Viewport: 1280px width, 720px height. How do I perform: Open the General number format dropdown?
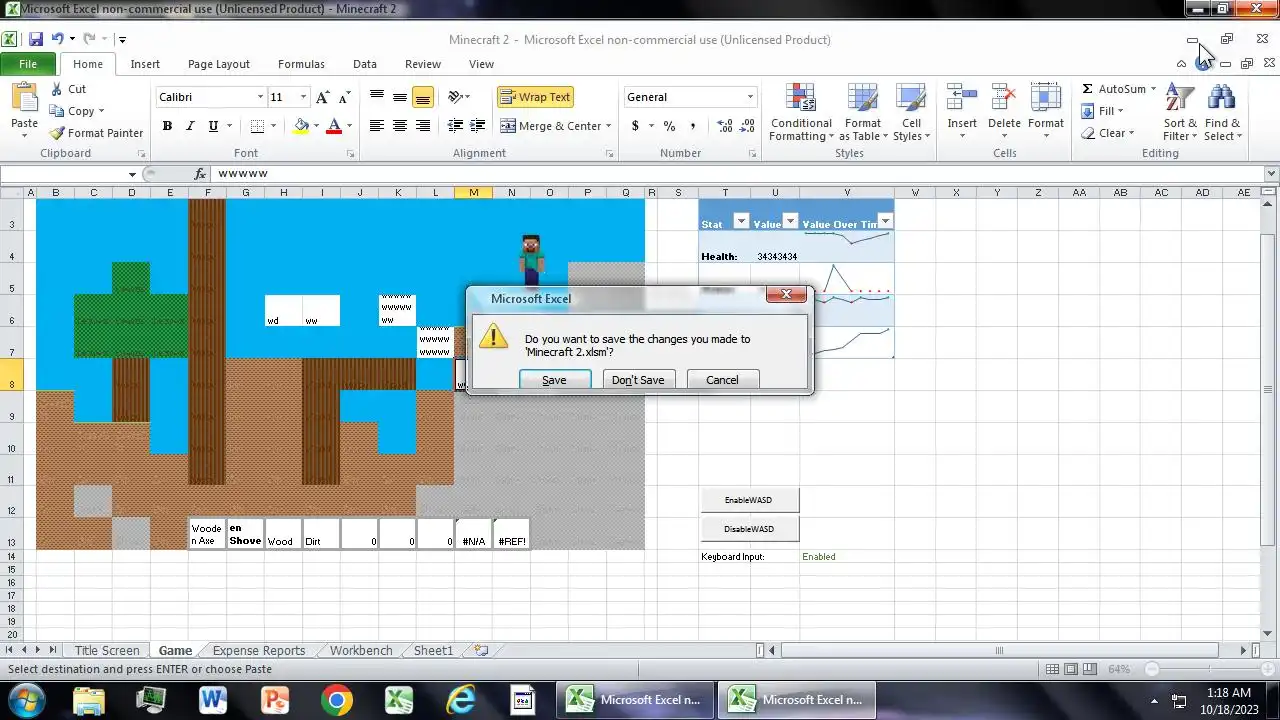tap(750, 97)
